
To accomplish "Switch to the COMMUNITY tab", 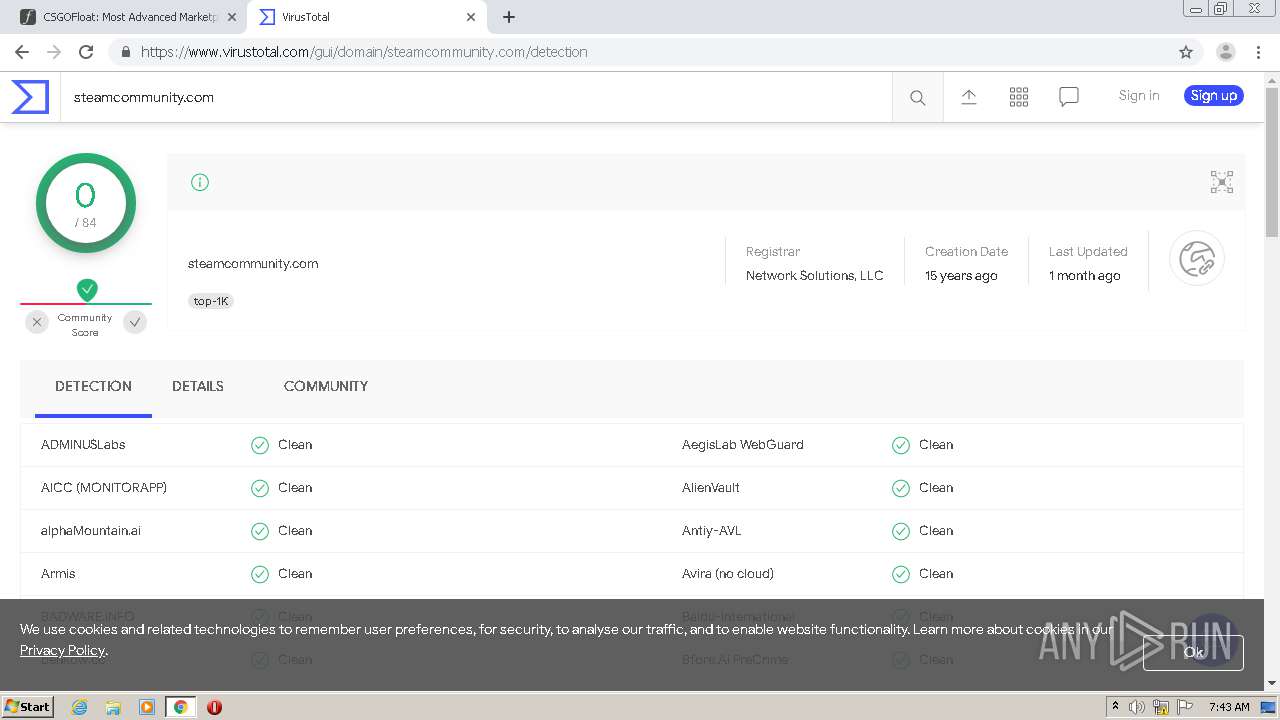I will tap(326, 386).
